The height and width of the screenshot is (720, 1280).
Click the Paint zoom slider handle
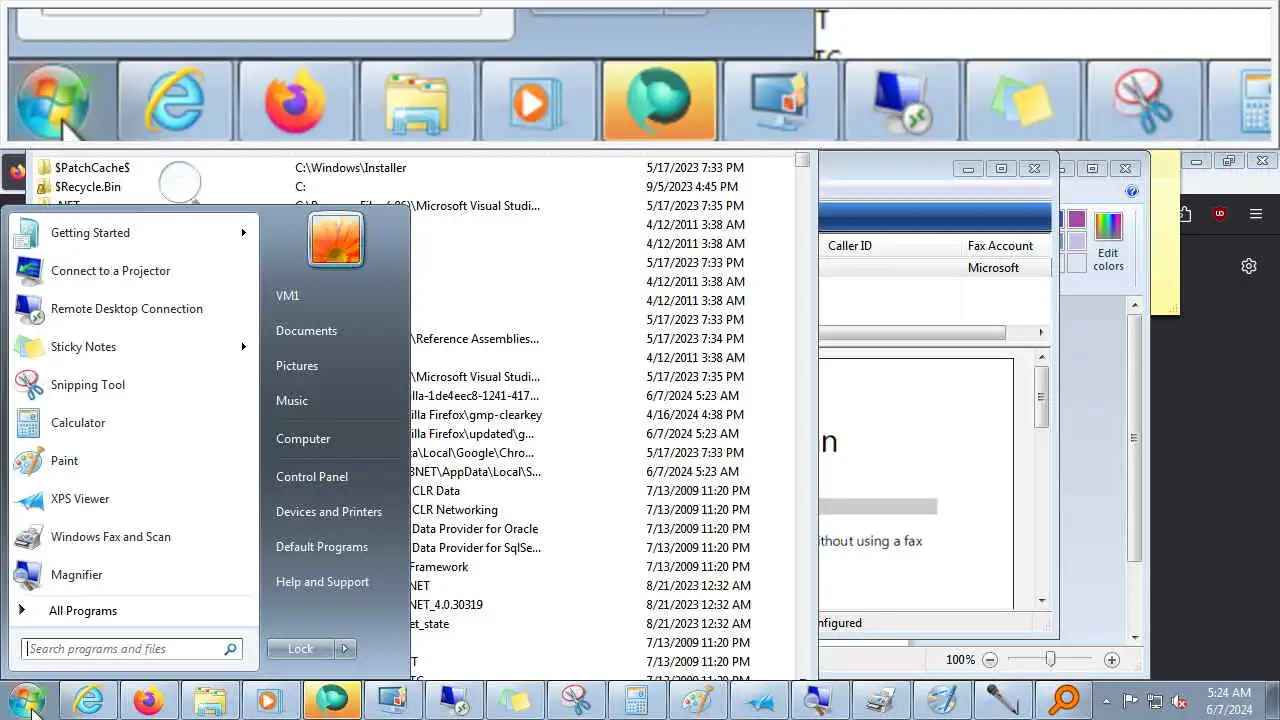point(1050,660)
